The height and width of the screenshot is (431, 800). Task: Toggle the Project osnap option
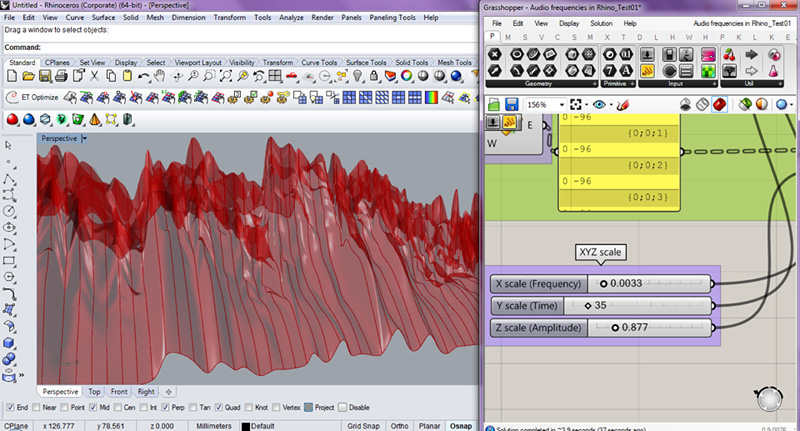coord(308,407)
